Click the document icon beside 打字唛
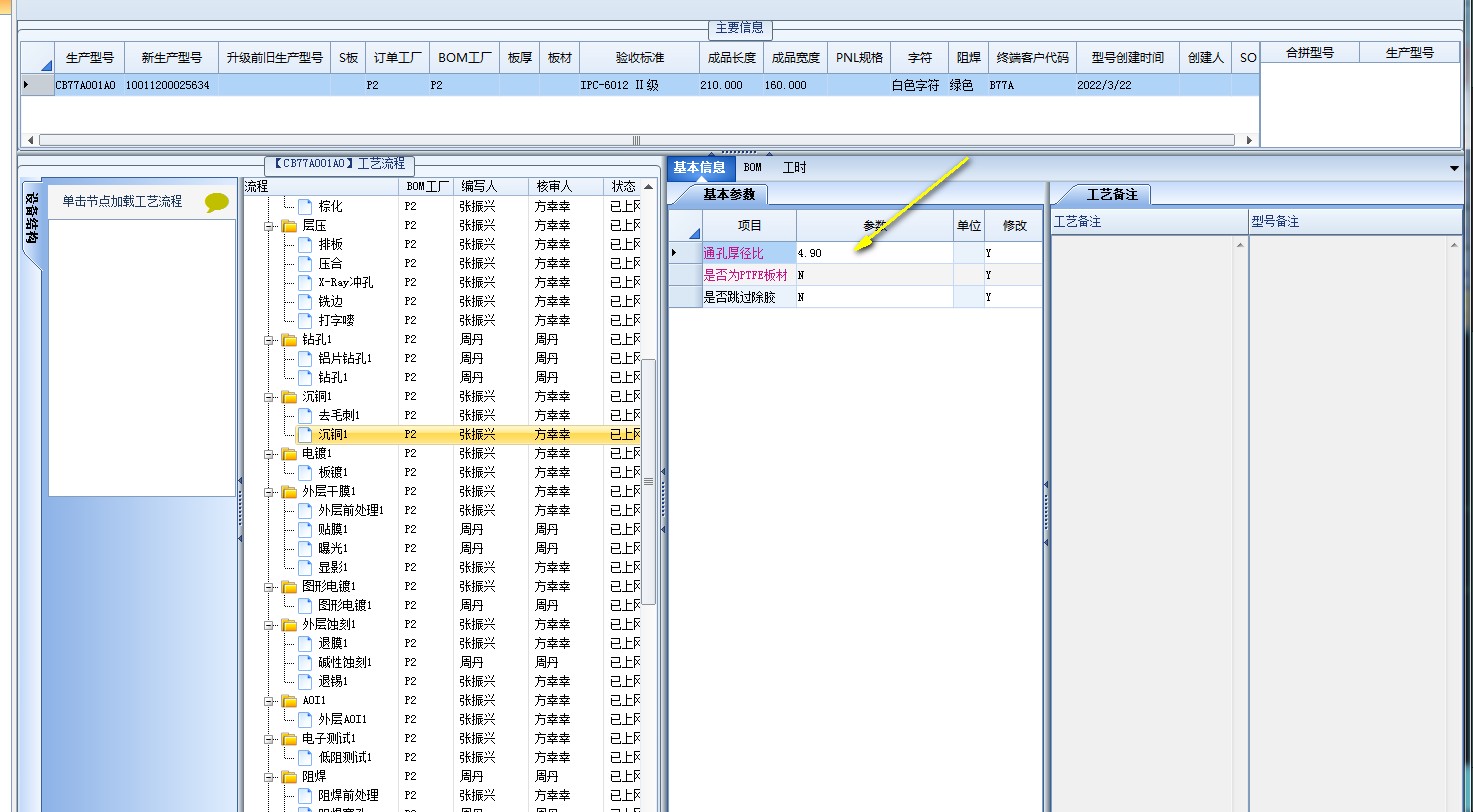 (x=305, y=320)
